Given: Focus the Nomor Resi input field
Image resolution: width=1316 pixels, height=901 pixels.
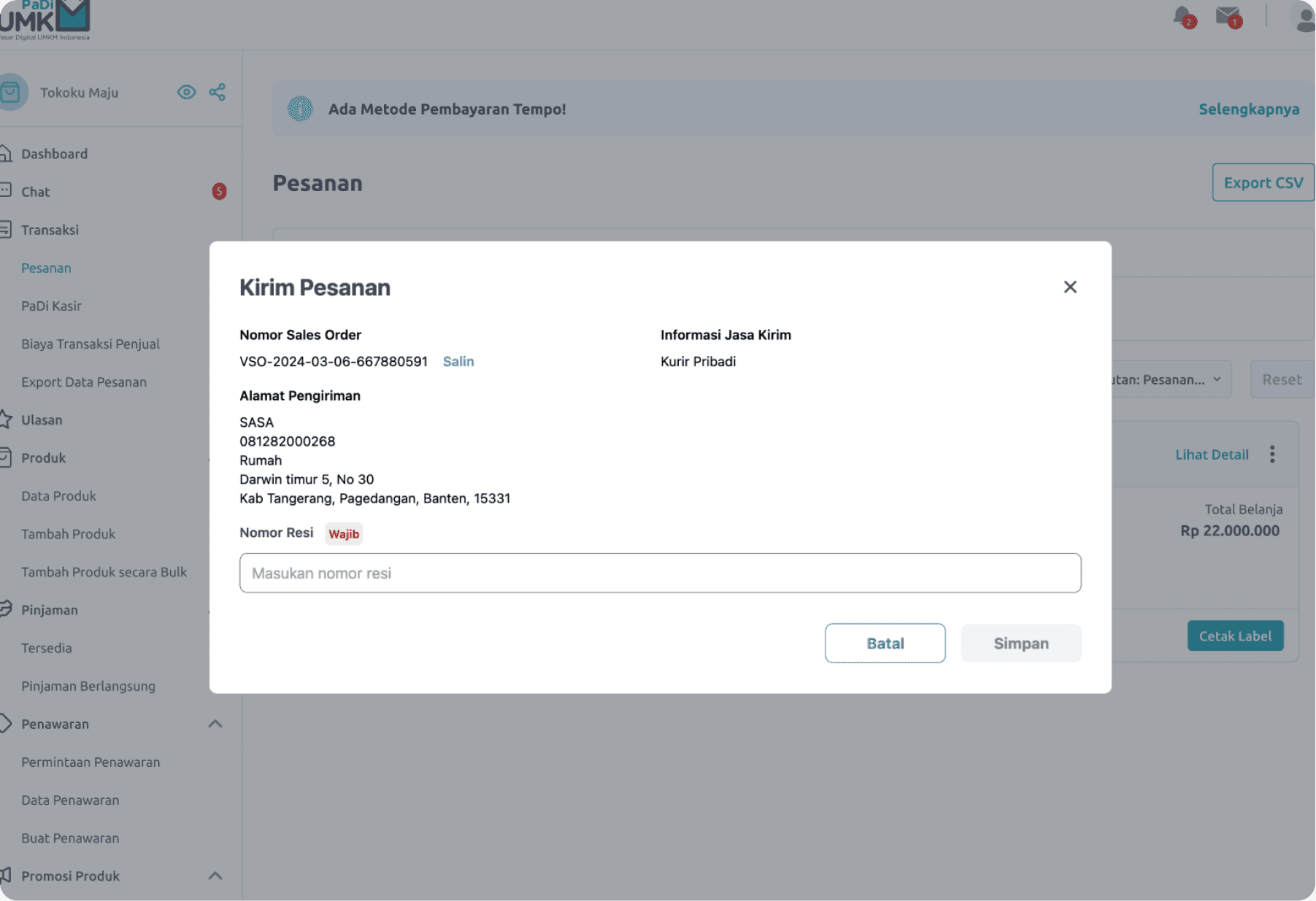Looking at the screenshot, I should 660,573.
